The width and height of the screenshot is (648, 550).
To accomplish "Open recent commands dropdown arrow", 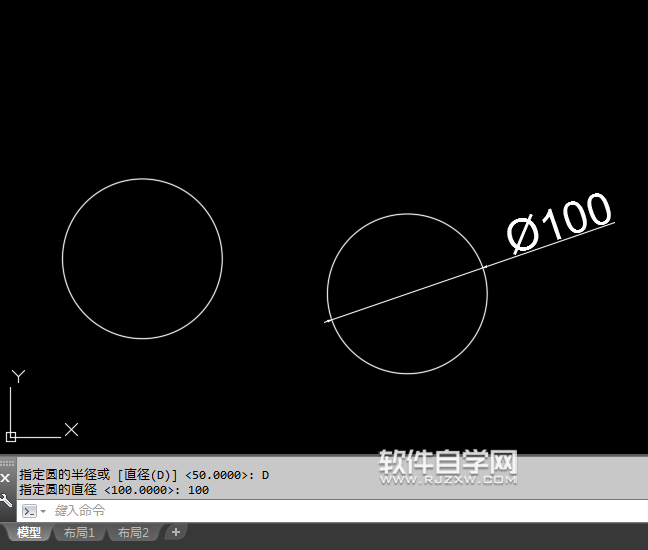I will tap(43, 511).
